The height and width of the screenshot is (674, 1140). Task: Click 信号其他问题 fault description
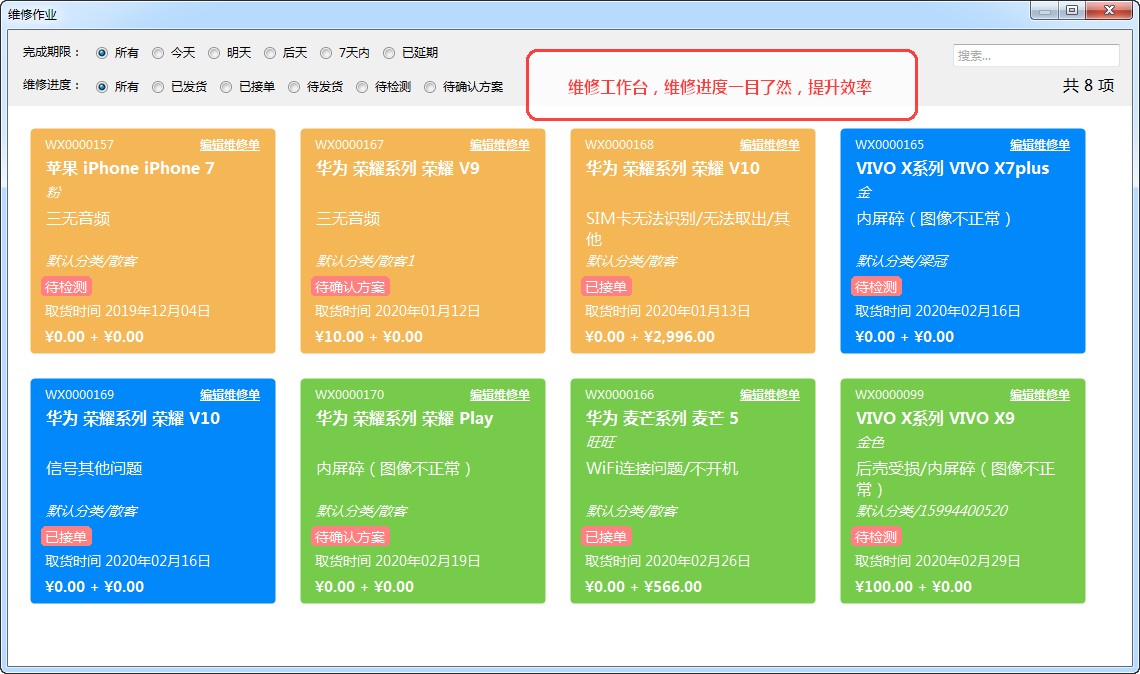(94, 468)
